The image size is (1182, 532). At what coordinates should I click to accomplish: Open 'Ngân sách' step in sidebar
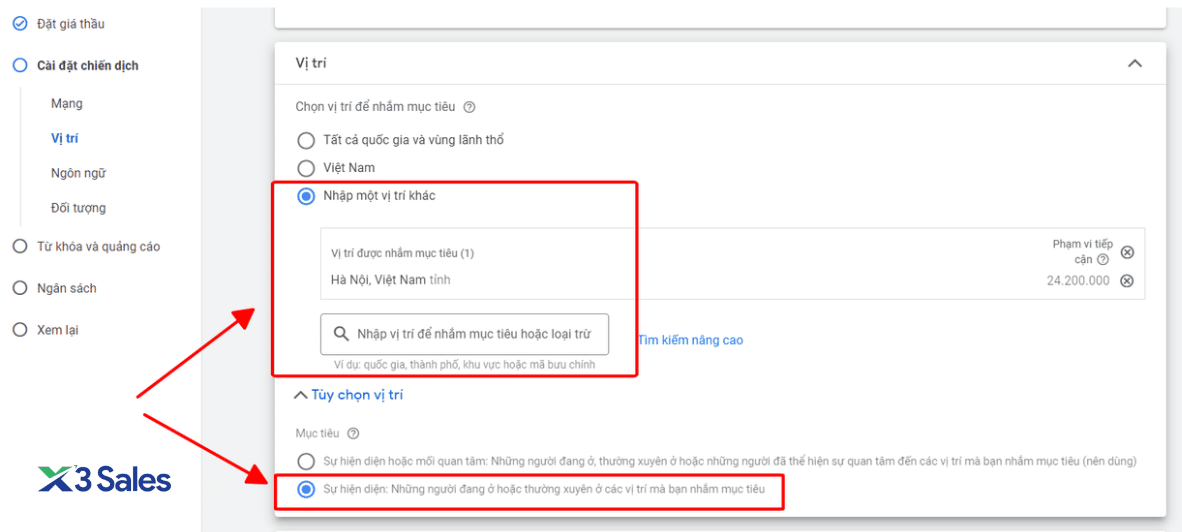pyautogui.click(x=66, y=288)
